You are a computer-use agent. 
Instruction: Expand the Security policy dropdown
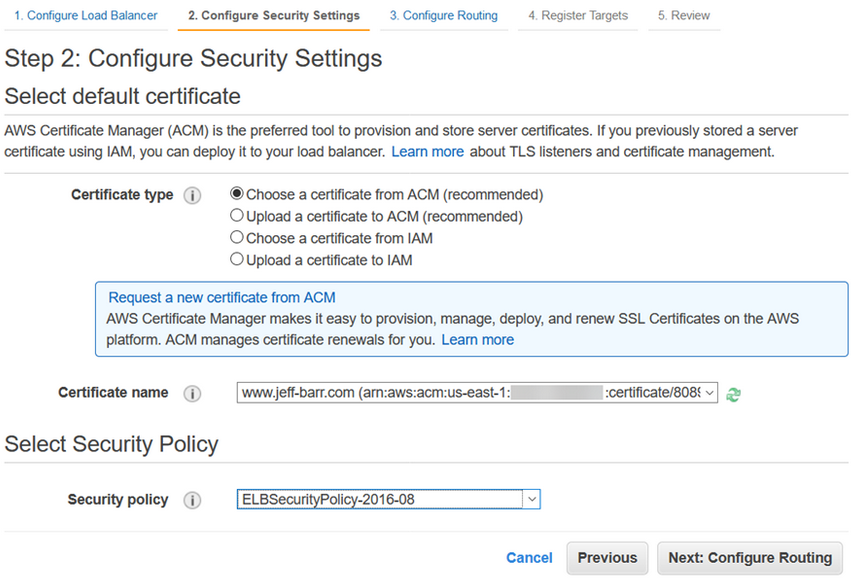point(388,499)
